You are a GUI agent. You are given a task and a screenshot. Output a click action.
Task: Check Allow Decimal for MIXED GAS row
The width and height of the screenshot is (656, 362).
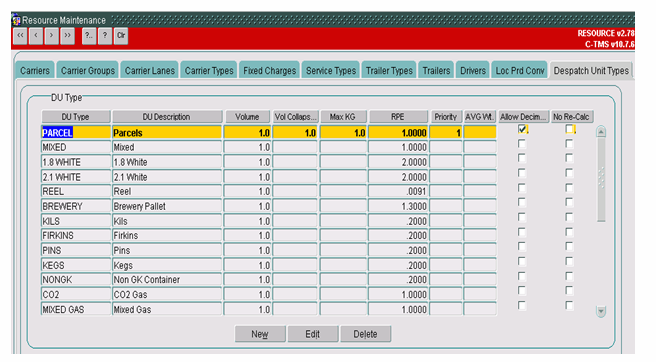pos(522,306)
